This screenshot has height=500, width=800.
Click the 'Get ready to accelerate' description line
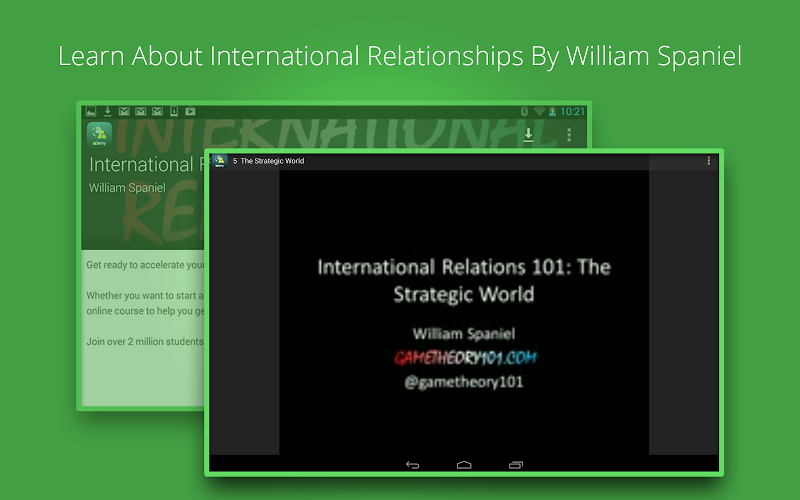(145, 265)
